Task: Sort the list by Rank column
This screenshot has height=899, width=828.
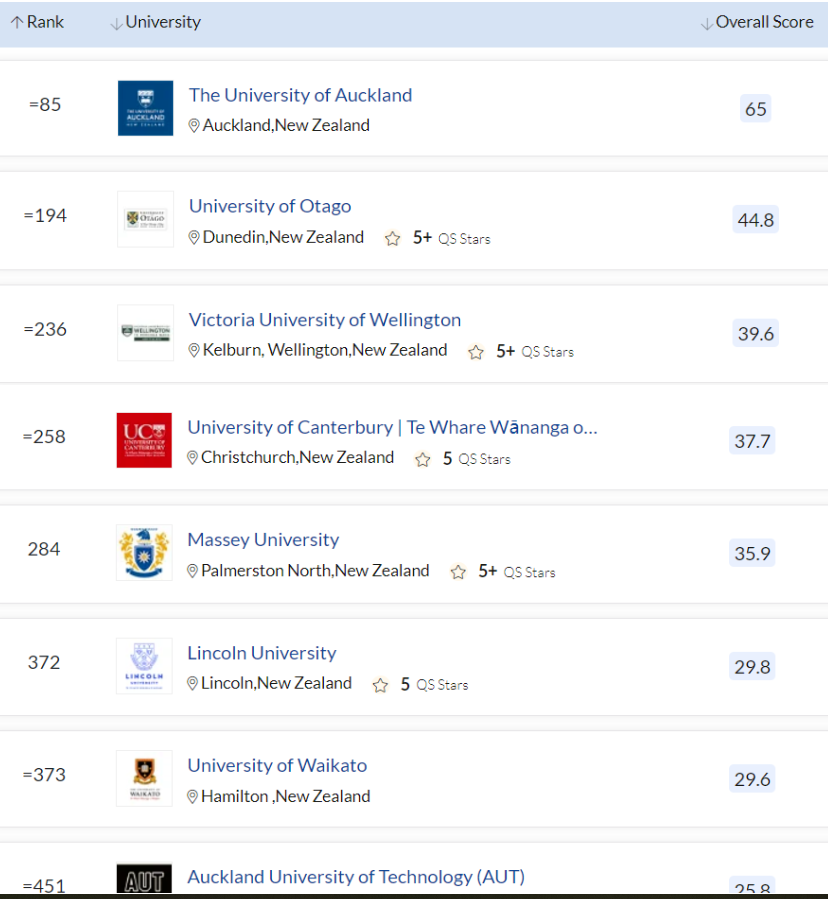Action: [37, 22]
